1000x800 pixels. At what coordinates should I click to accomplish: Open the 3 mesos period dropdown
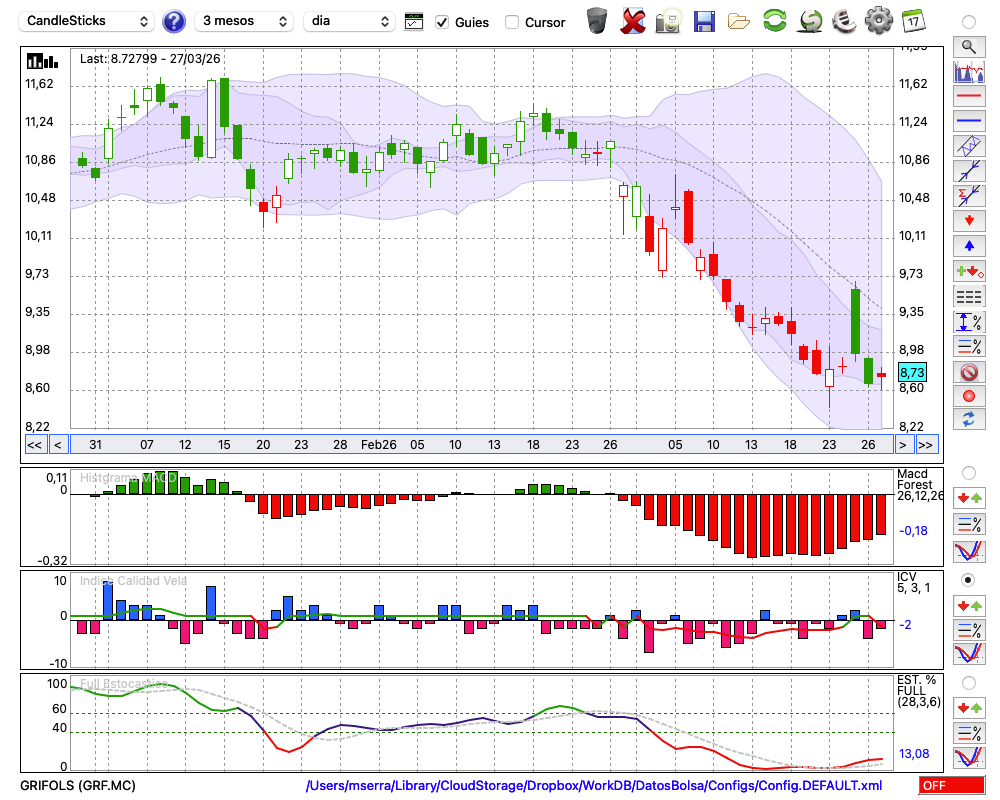click(x=243, y=21)
